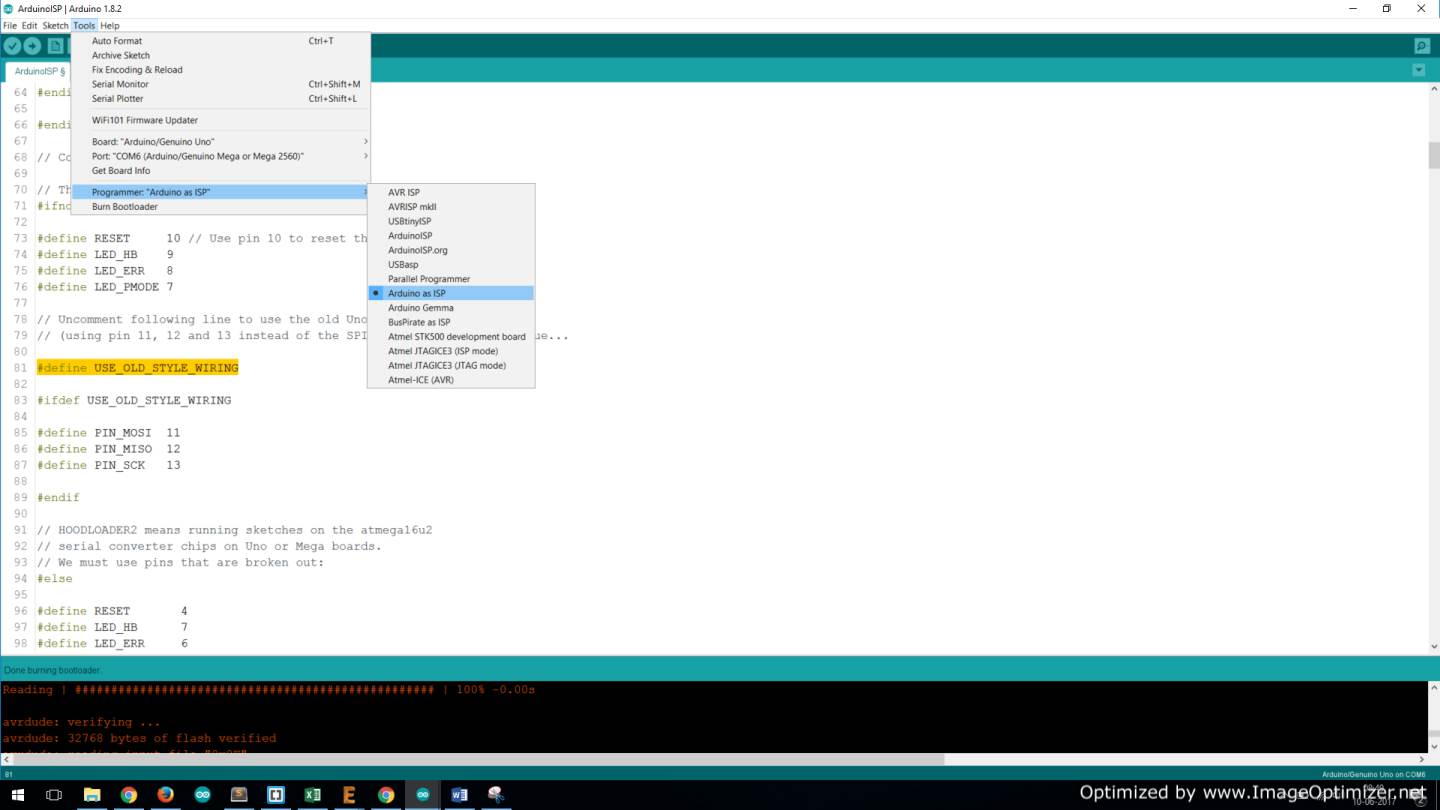This screenshot has height=810, width=1440.
Task: Click the "#define LED_HB 9" line
Action: [105, 254]
